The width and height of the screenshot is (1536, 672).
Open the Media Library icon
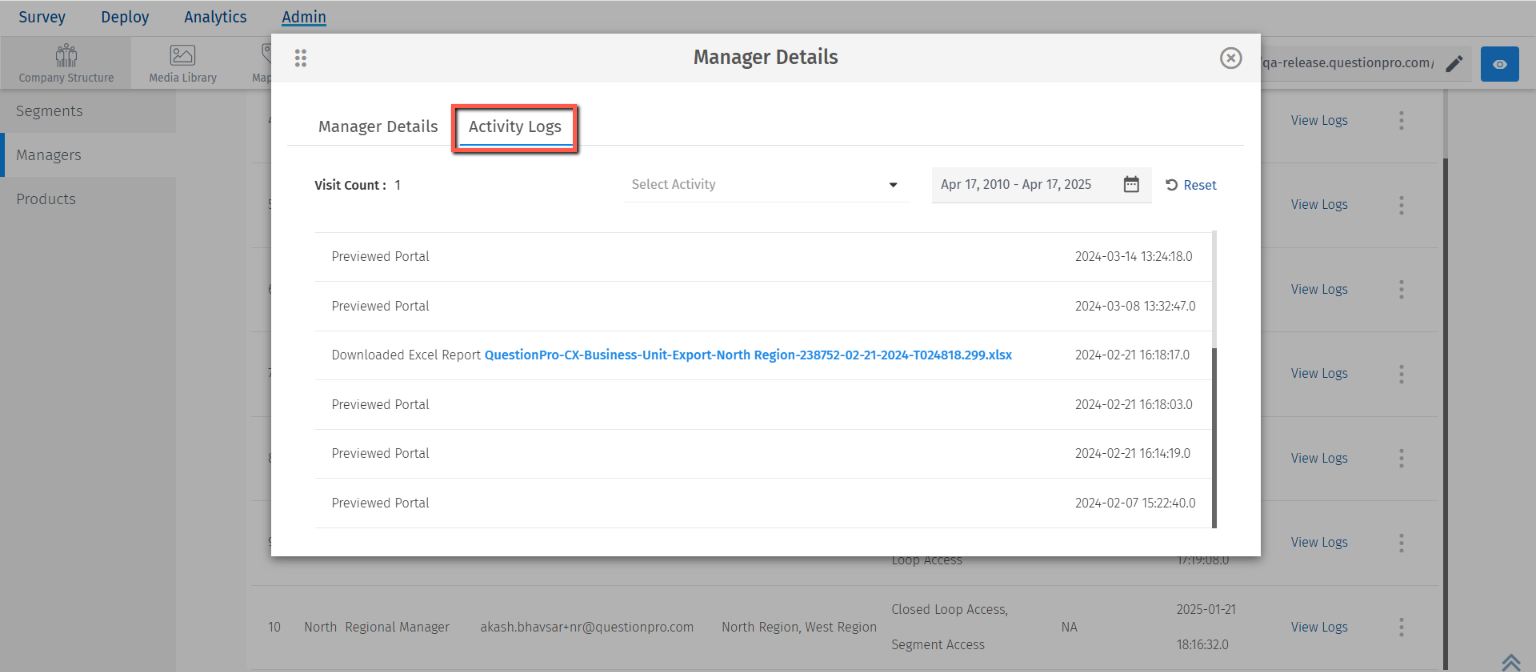point(182,63)
